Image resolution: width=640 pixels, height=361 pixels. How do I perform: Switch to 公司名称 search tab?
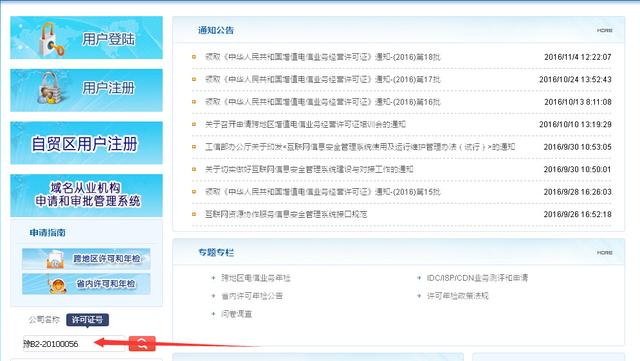(44, 320)
